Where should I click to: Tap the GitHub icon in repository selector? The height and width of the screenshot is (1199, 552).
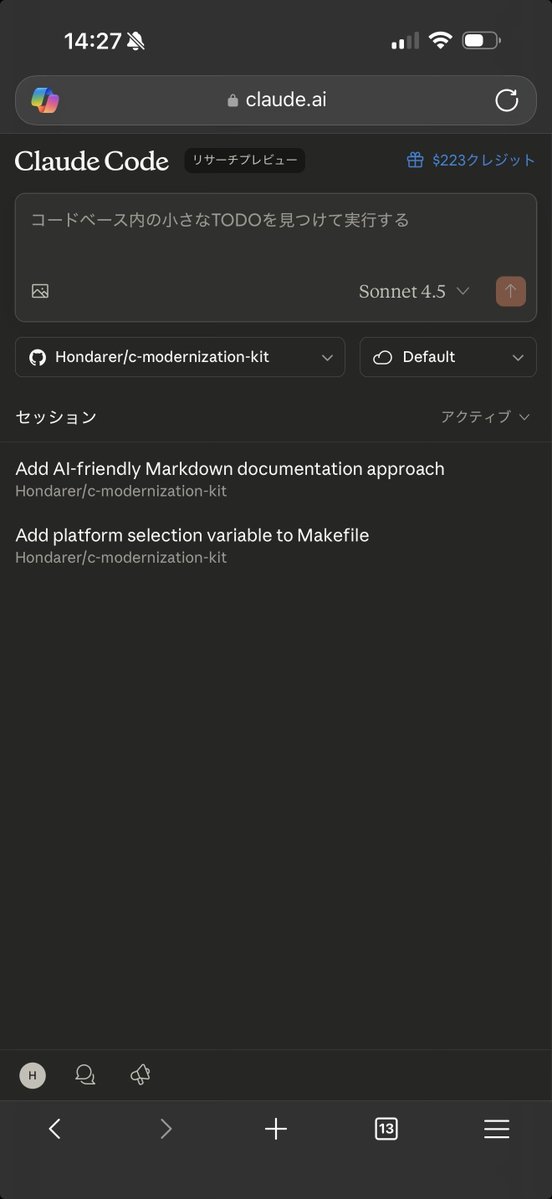coord(37,357)
